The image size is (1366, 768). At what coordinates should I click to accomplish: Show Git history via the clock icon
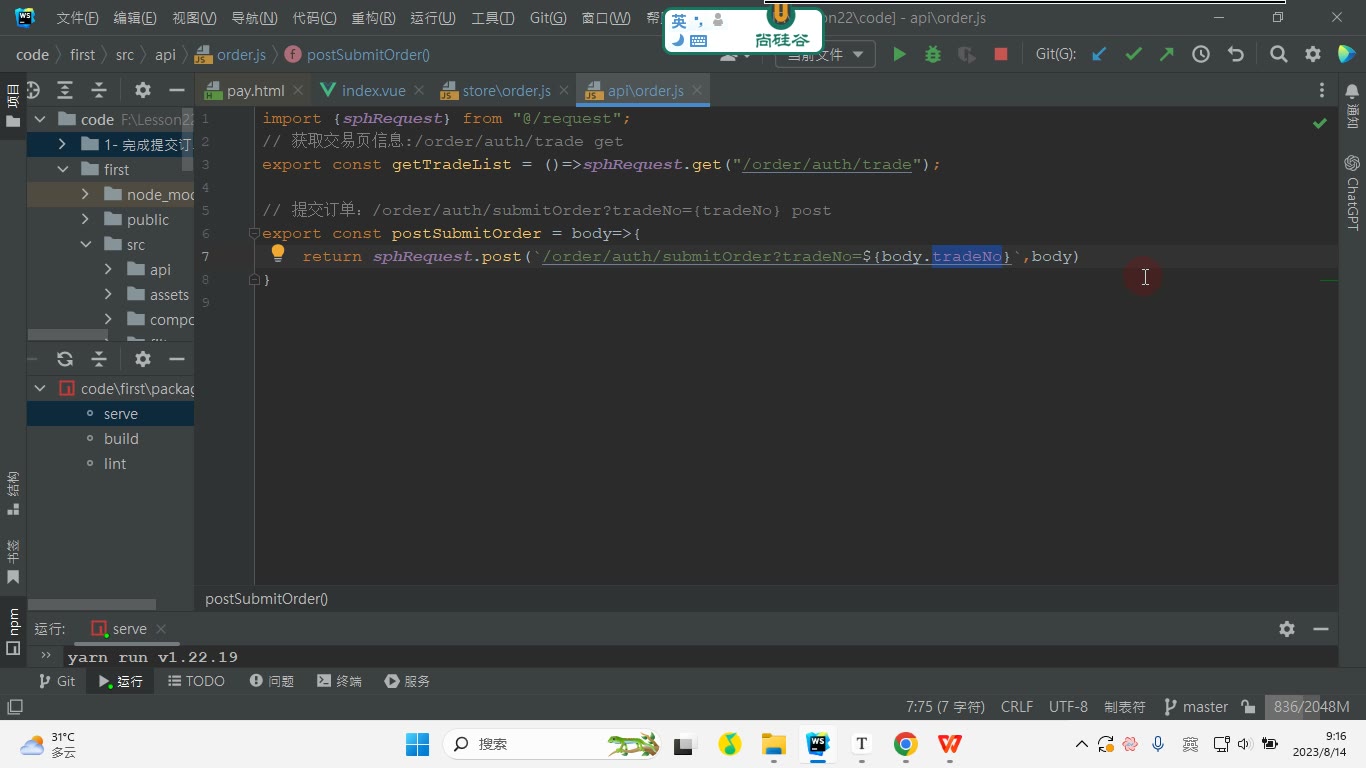(1201, 55)
